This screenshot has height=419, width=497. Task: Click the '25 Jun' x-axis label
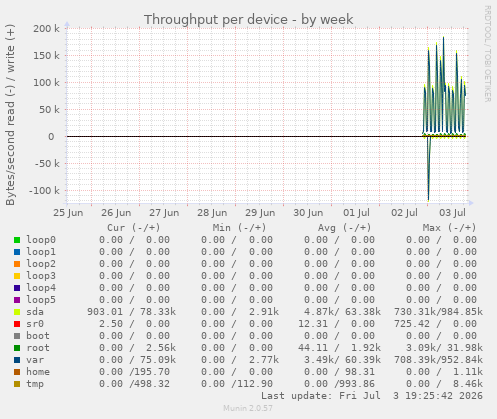[x=68, y=213]
